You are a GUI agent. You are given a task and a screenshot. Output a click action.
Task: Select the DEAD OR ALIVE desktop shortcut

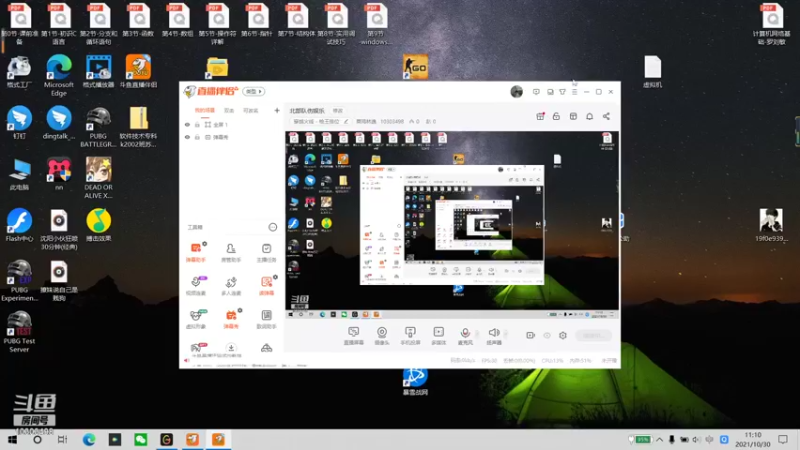coord(98,178)
